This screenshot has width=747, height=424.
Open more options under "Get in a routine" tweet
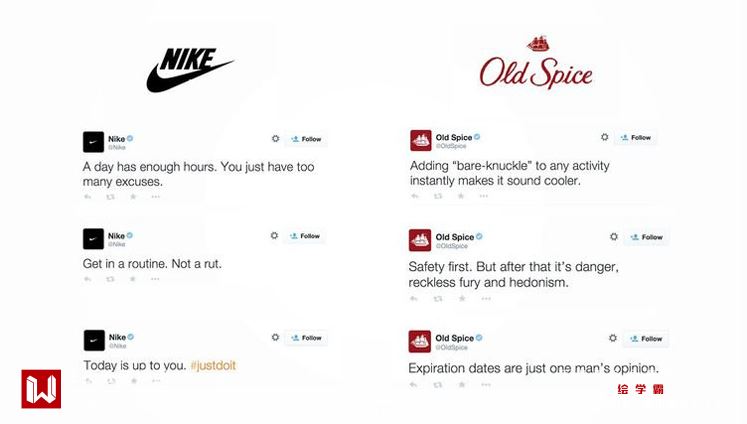coord(155,279)
